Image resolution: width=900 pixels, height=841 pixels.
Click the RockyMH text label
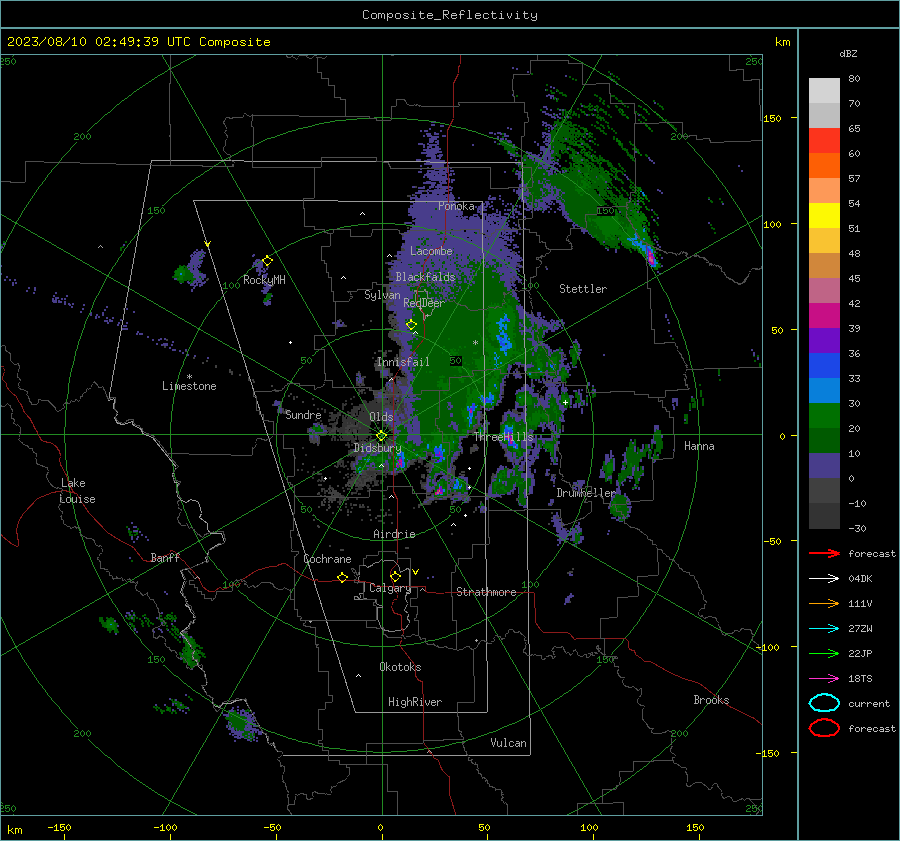coord(264,280)
